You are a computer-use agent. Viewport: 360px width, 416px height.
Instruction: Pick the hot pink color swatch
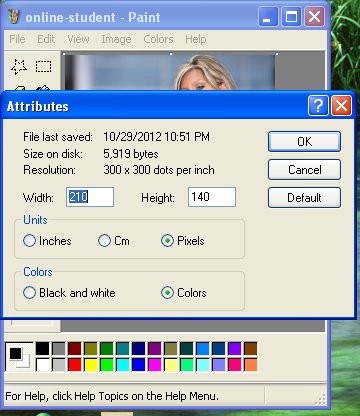pyautogui.click(x=234, y=365)
